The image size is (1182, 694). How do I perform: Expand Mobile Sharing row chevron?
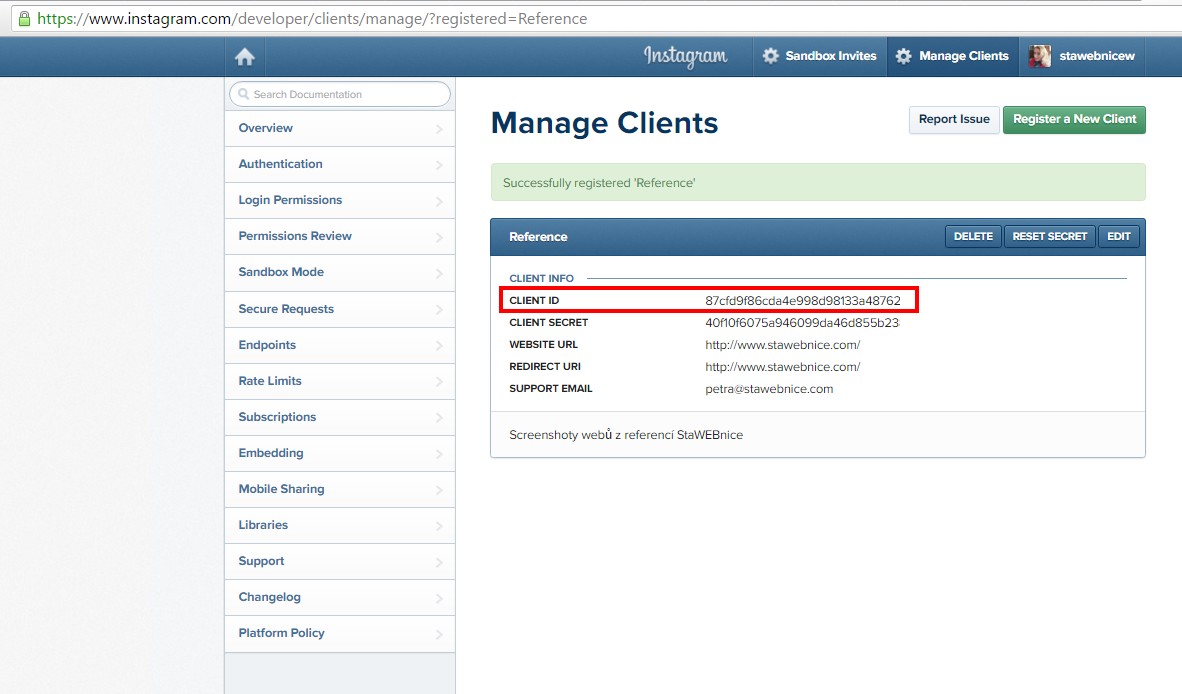click(439, 491)
